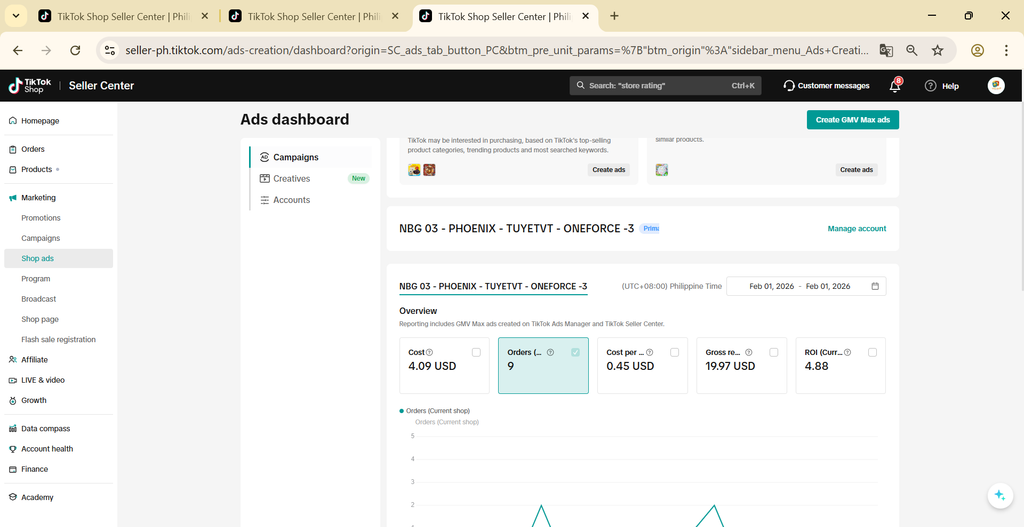The height and width of the screenshot is (527, 1024).
Task: Click the Cost info tooltip icon
Action: pos(429,352)
